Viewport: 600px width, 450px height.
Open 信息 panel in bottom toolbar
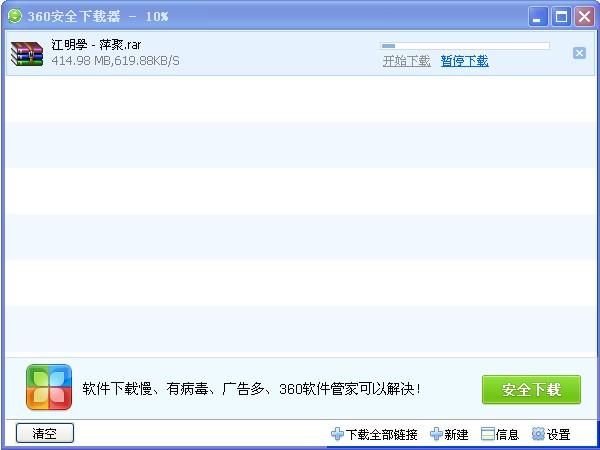coord(500,434)
